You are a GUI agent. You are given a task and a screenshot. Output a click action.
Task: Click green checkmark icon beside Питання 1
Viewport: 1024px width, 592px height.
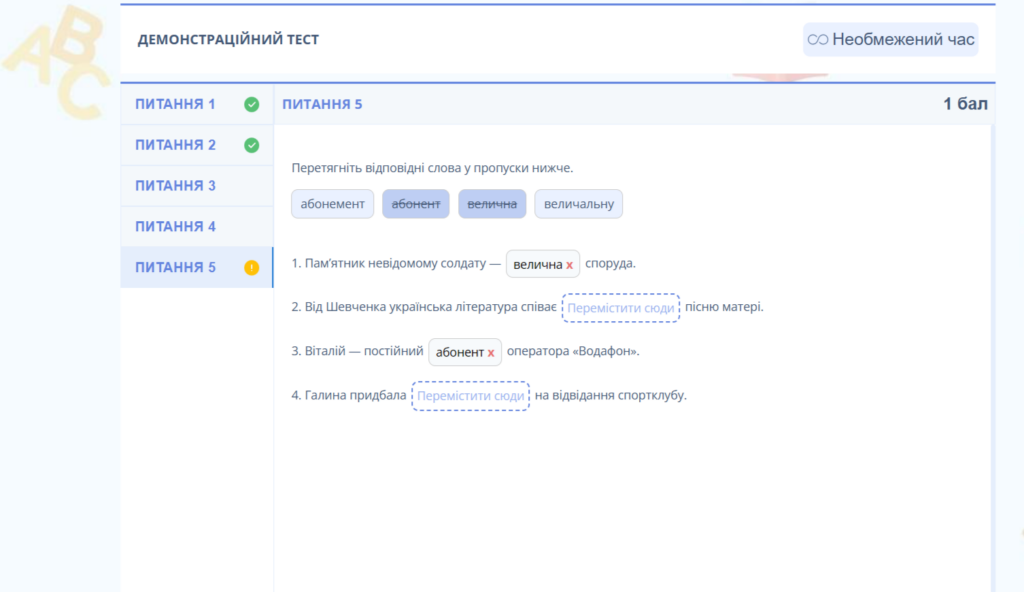tap(252, 104)
